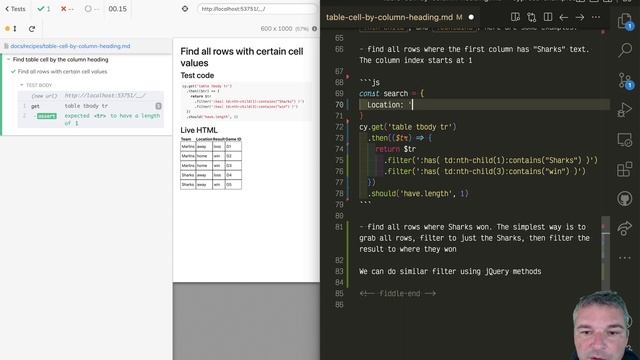640x360 pixels.
Task: Click the 'fiddle-end' comment line
Action: click(398, 293)
